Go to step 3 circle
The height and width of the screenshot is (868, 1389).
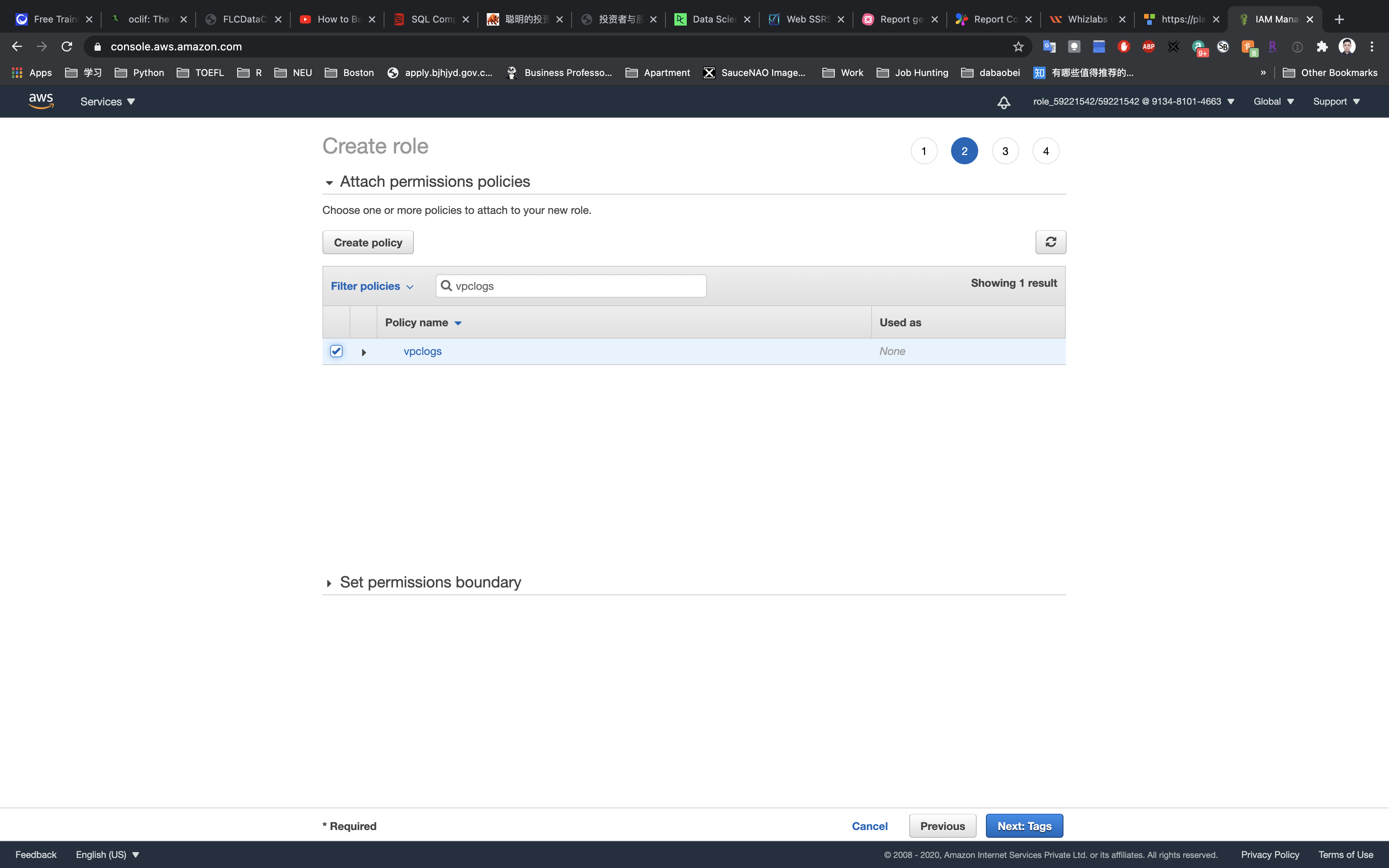(1005, 151)
